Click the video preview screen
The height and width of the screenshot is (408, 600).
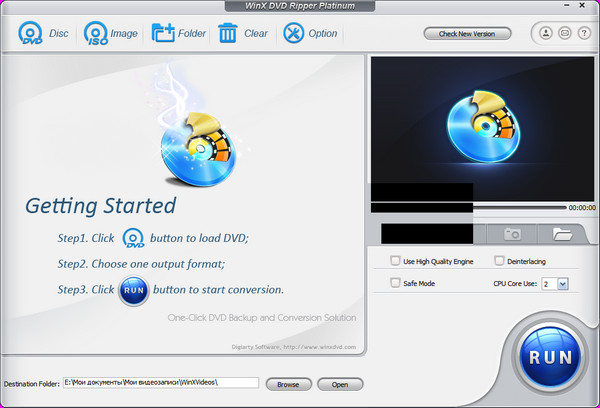coord(482,129)
